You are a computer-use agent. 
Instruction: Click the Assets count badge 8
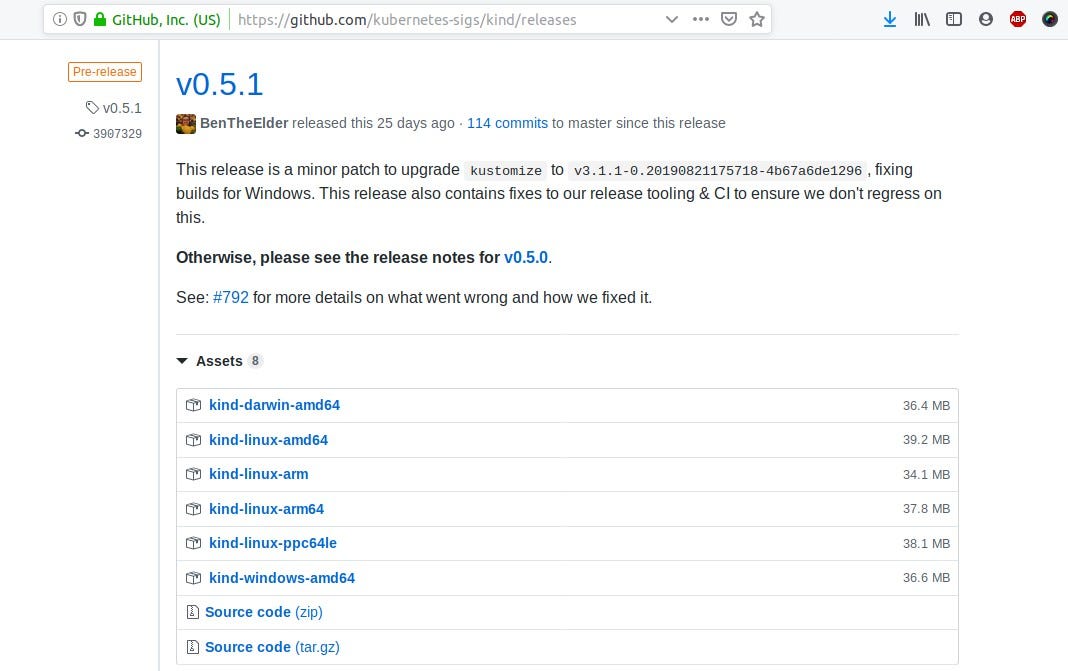255,361
